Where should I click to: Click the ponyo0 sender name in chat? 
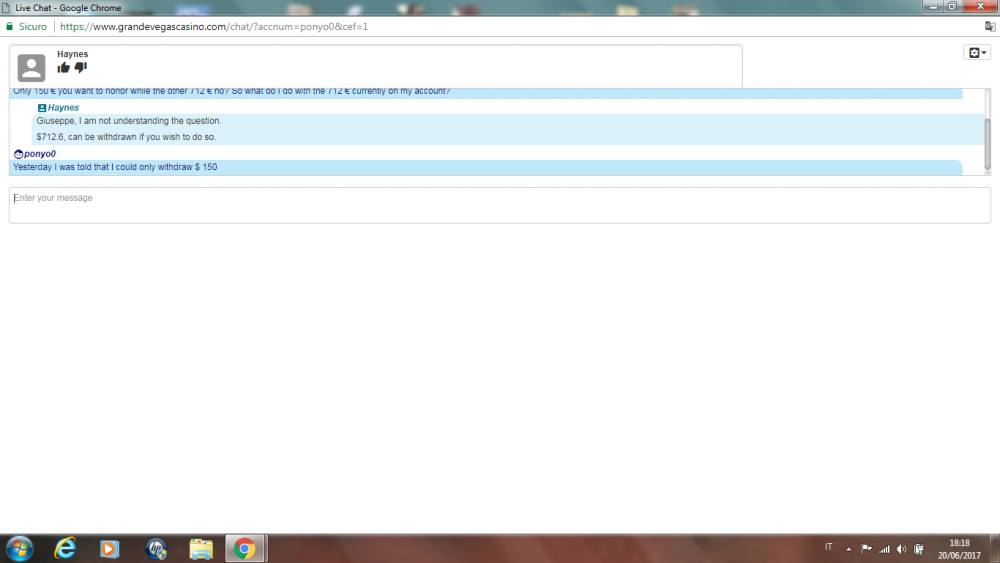[x=40, y=154]
